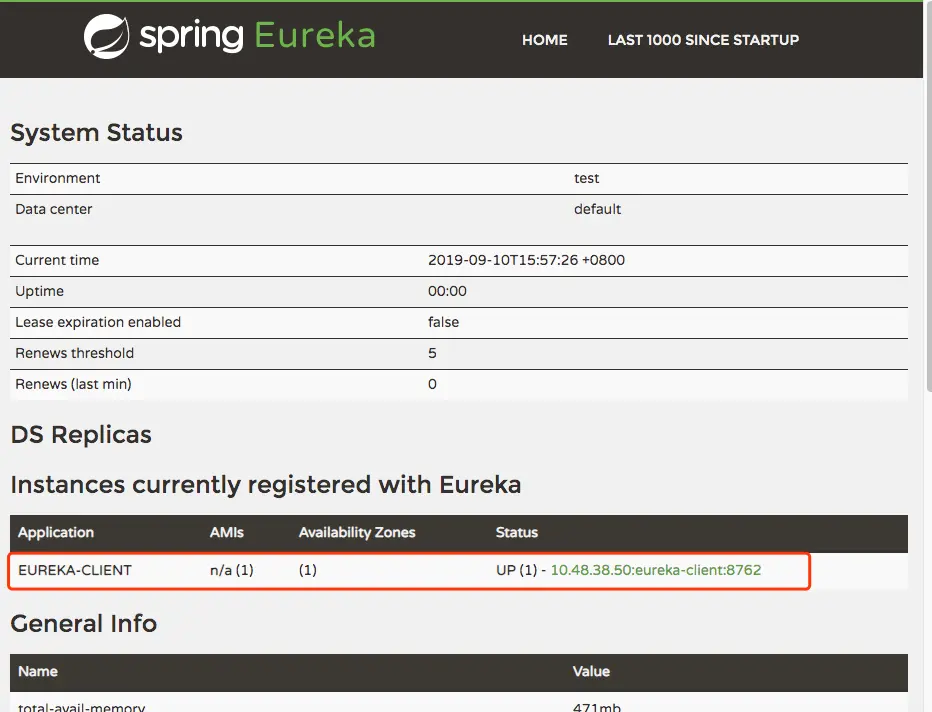
Task: Open LAST 1000 SINCE STARTUP page
Action: [703, 40]
